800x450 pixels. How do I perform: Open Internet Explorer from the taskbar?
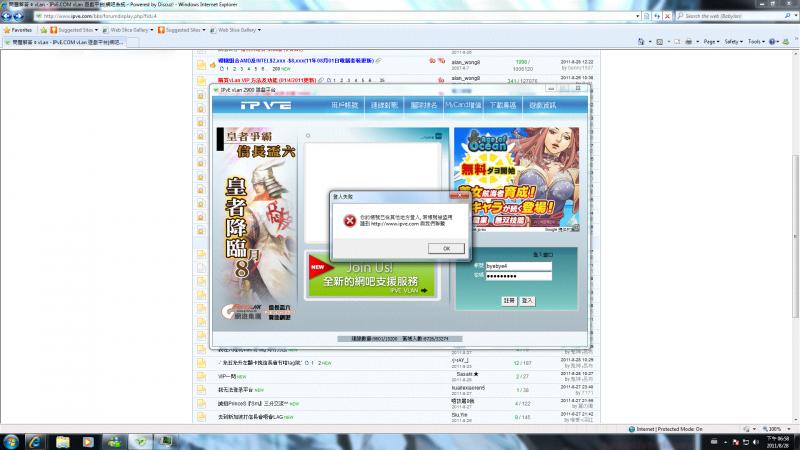click(35, 440)
